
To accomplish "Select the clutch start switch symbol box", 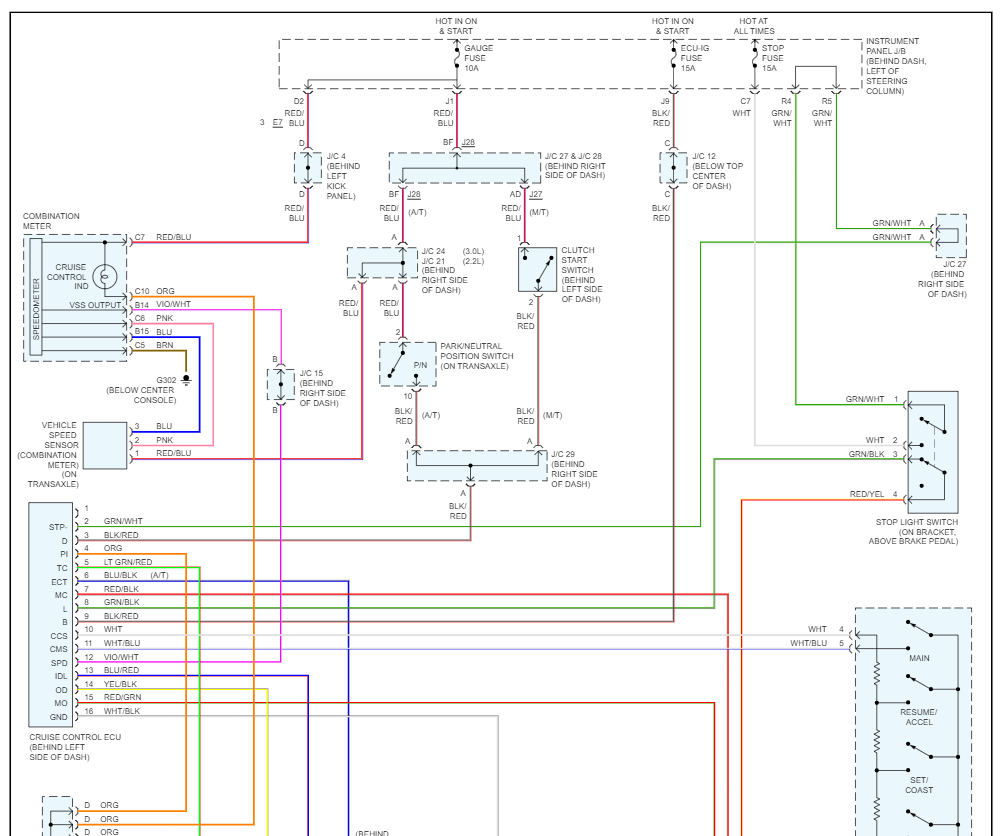I will coord(537,269).
